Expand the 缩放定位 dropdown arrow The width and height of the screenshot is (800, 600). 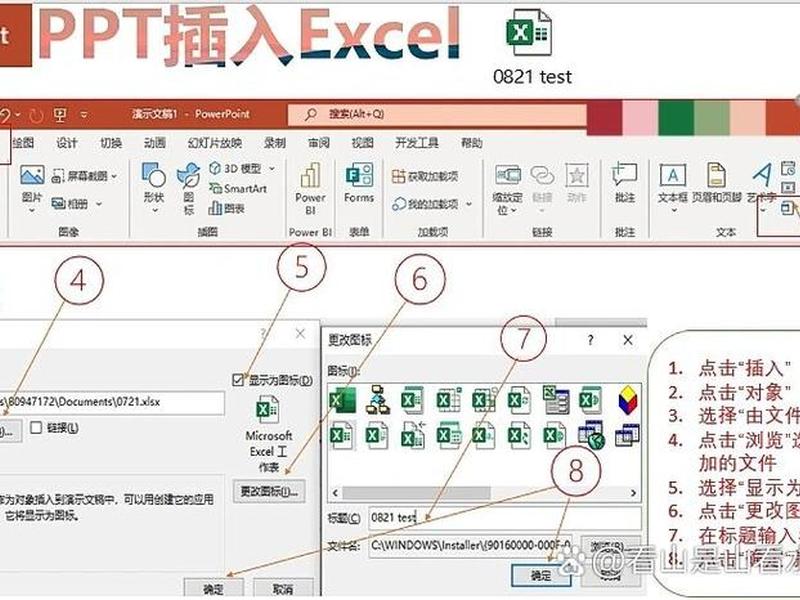[514, 210]
